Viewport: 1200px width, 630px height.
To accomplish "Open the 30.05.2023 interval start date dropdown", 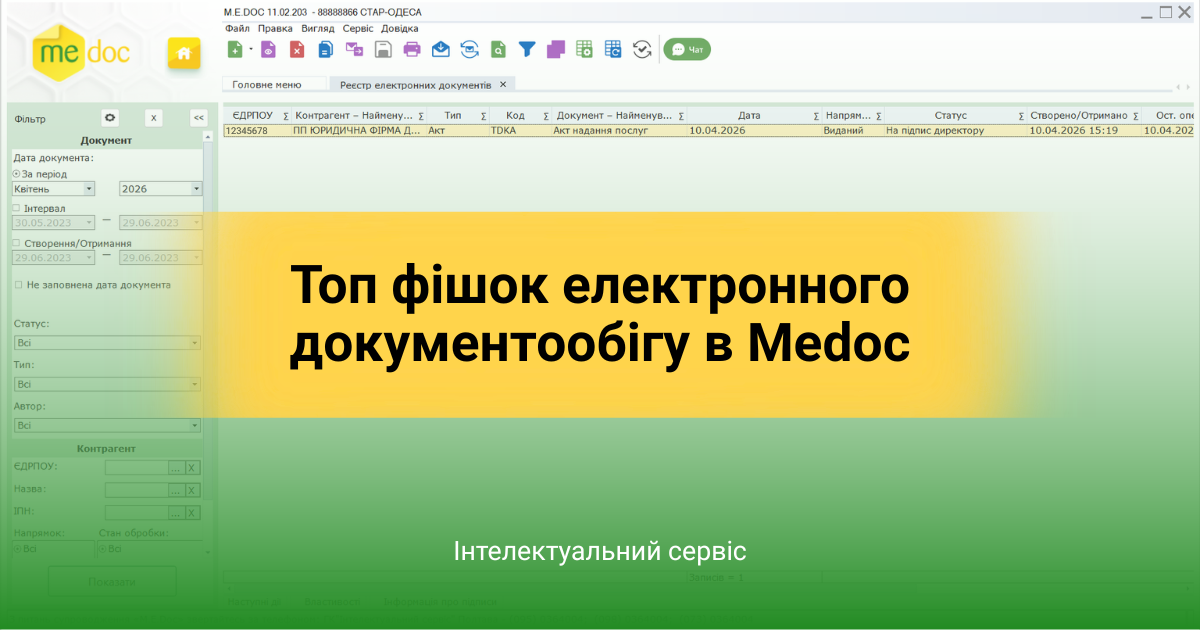I will [53, 223].
